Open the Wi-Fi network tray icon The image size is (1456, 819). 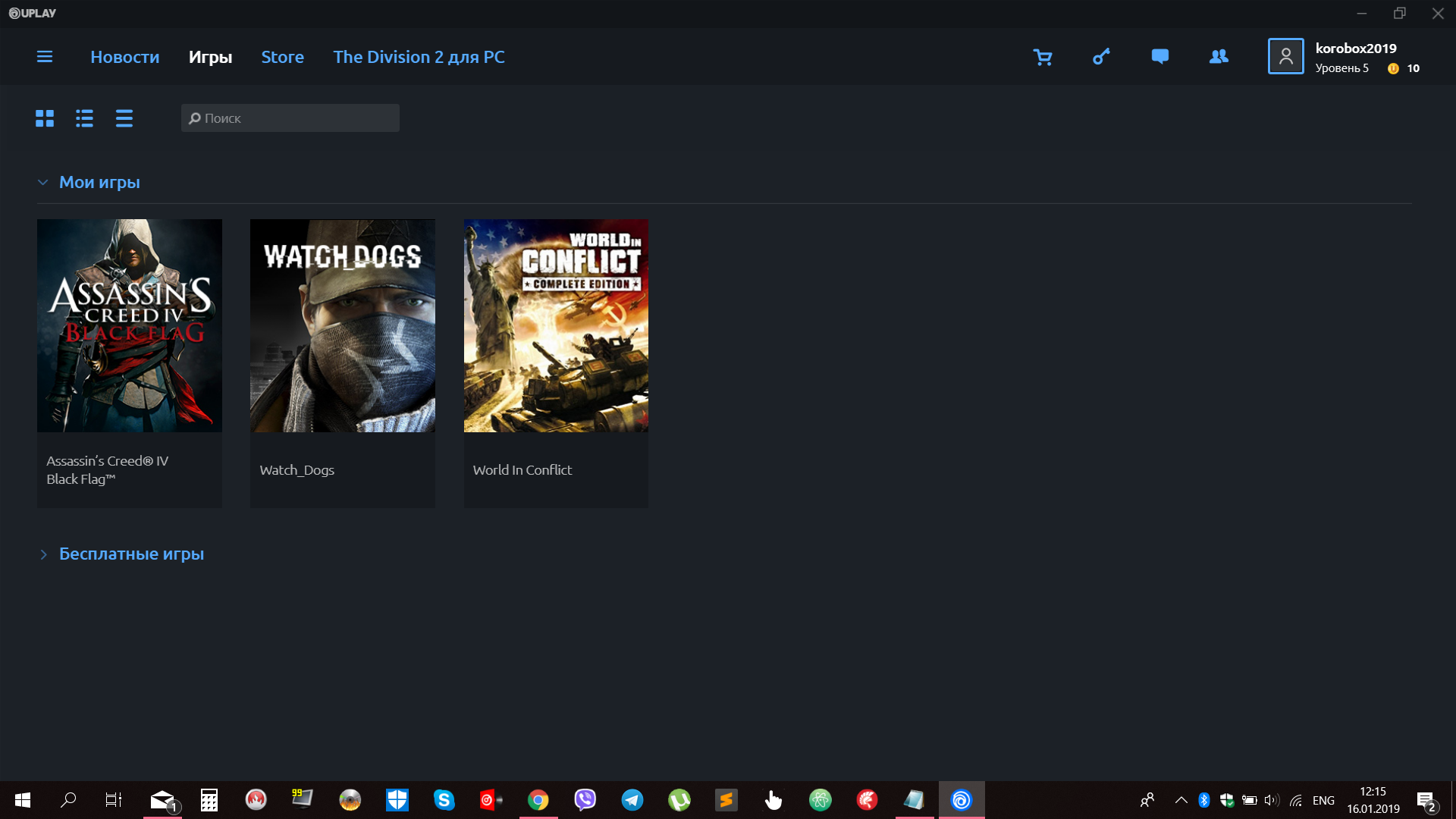click(x=1296, y=800)
